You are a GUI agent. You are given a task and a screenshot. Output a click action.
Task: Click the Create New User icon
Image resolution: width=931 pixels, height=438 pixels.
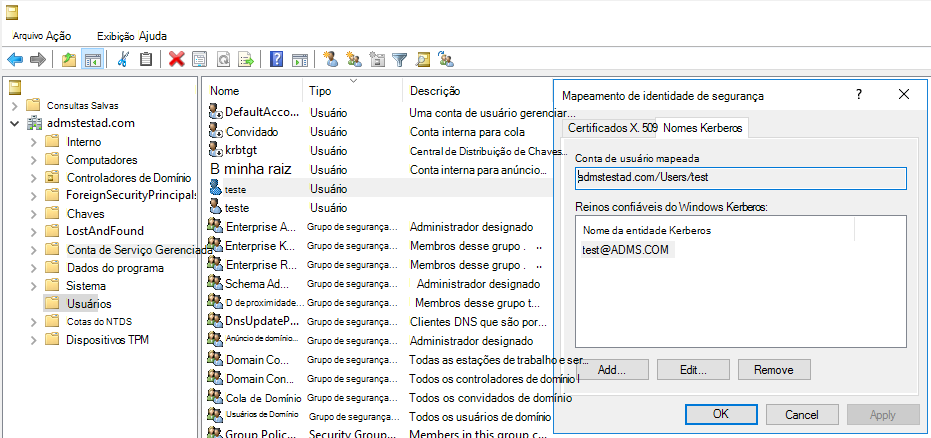coord(330,59)
